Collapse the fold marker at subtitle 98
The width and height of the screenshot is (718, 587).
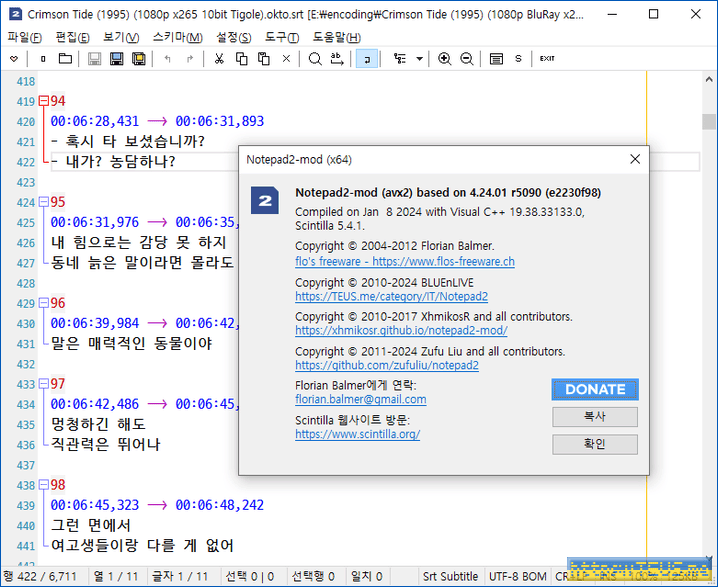43,485
